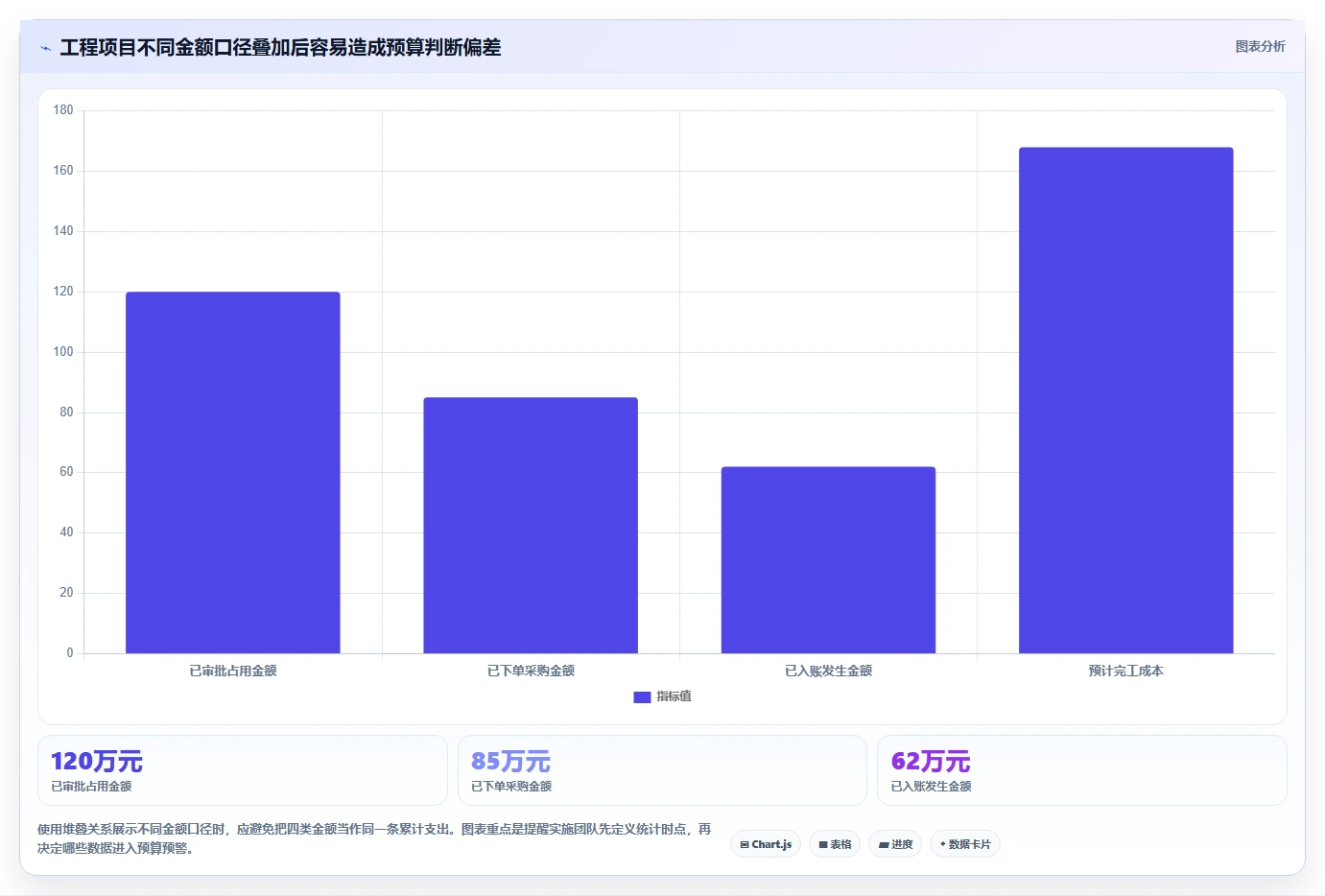Click the x-axis label 已审批占用金额

(233, 671)
